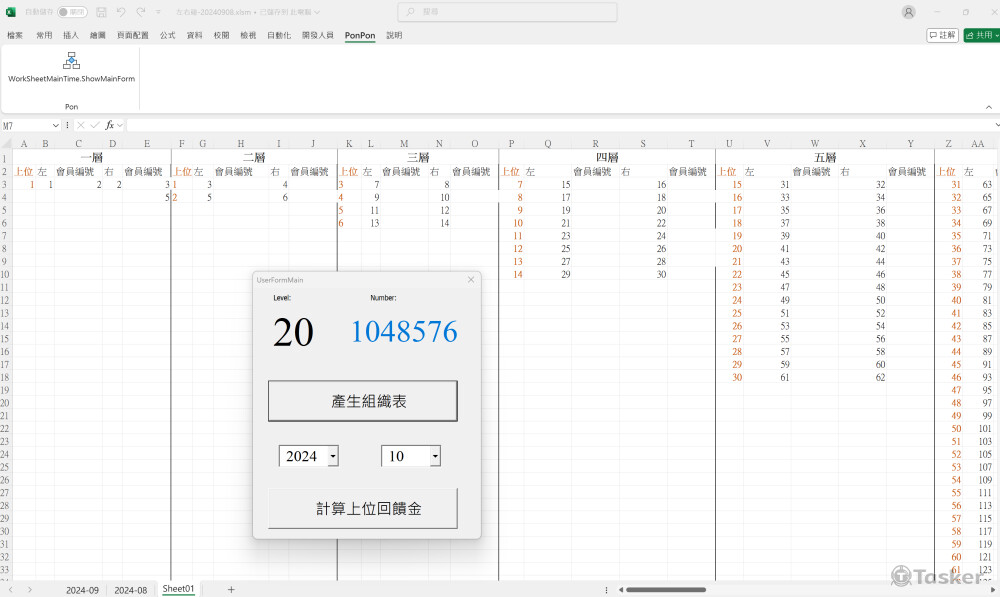
Task: Click the Undo arrow icon
Action: click(120, 12)
